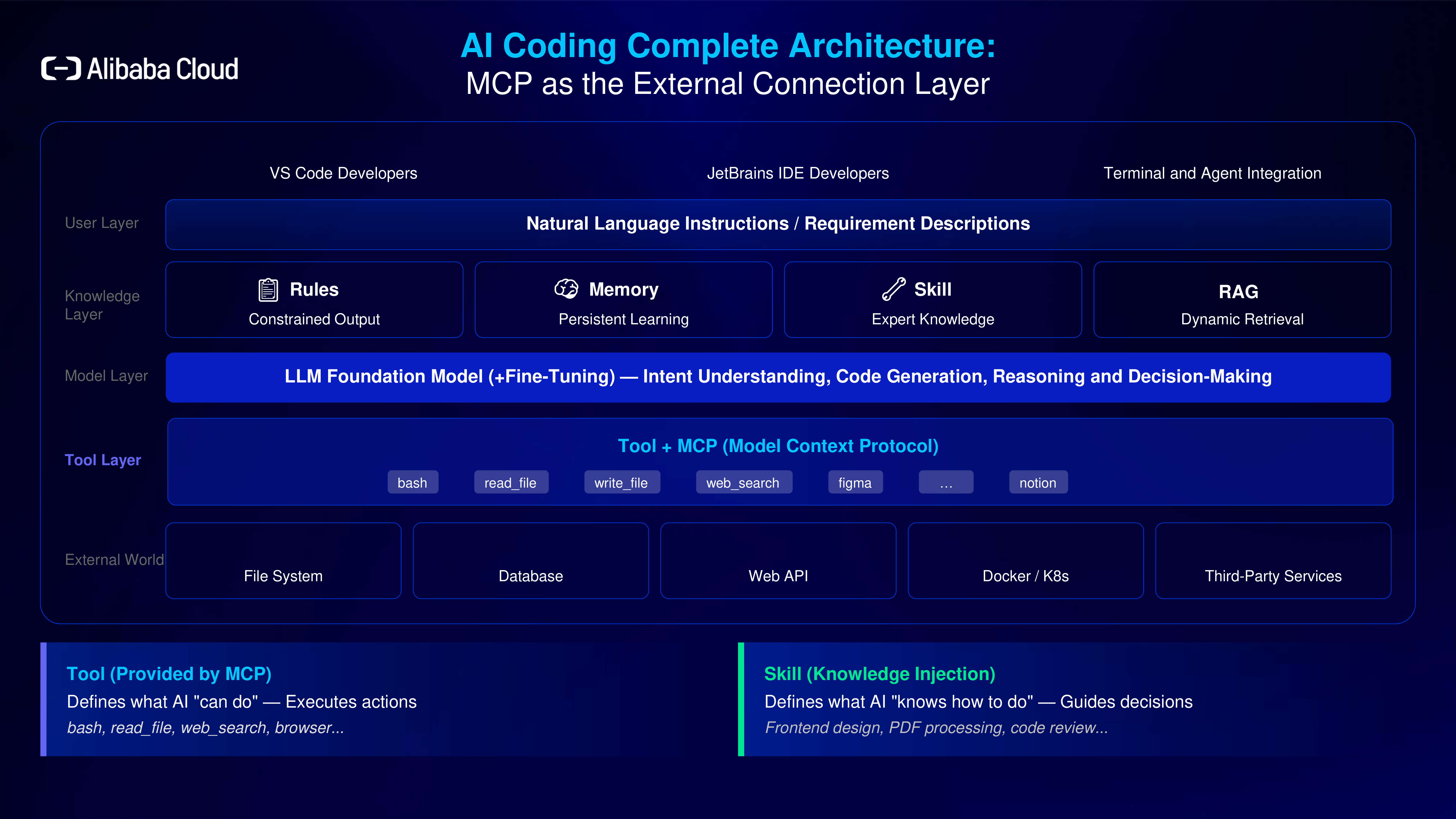This screenshot has width=1456, height=819.
Task: Select the notion tool chip
Action: click(x=1038, y=483)
